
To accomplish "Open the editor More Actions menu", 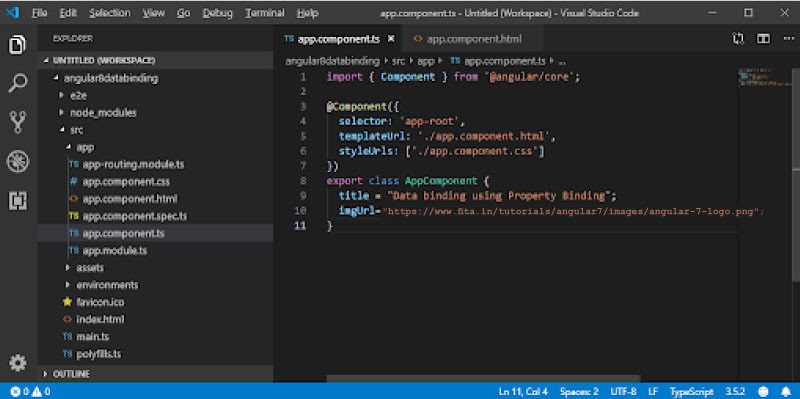I will pyautogui.click(x=788, y=39).
